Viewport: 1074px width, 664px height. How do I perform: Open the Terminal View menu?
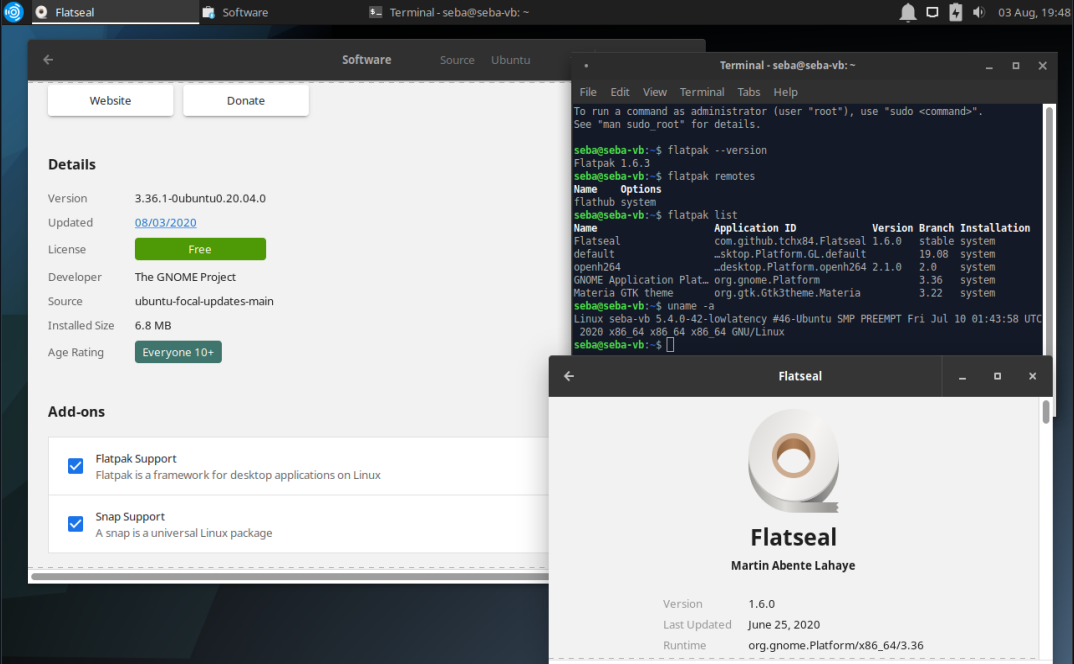[x=655, y=92]
